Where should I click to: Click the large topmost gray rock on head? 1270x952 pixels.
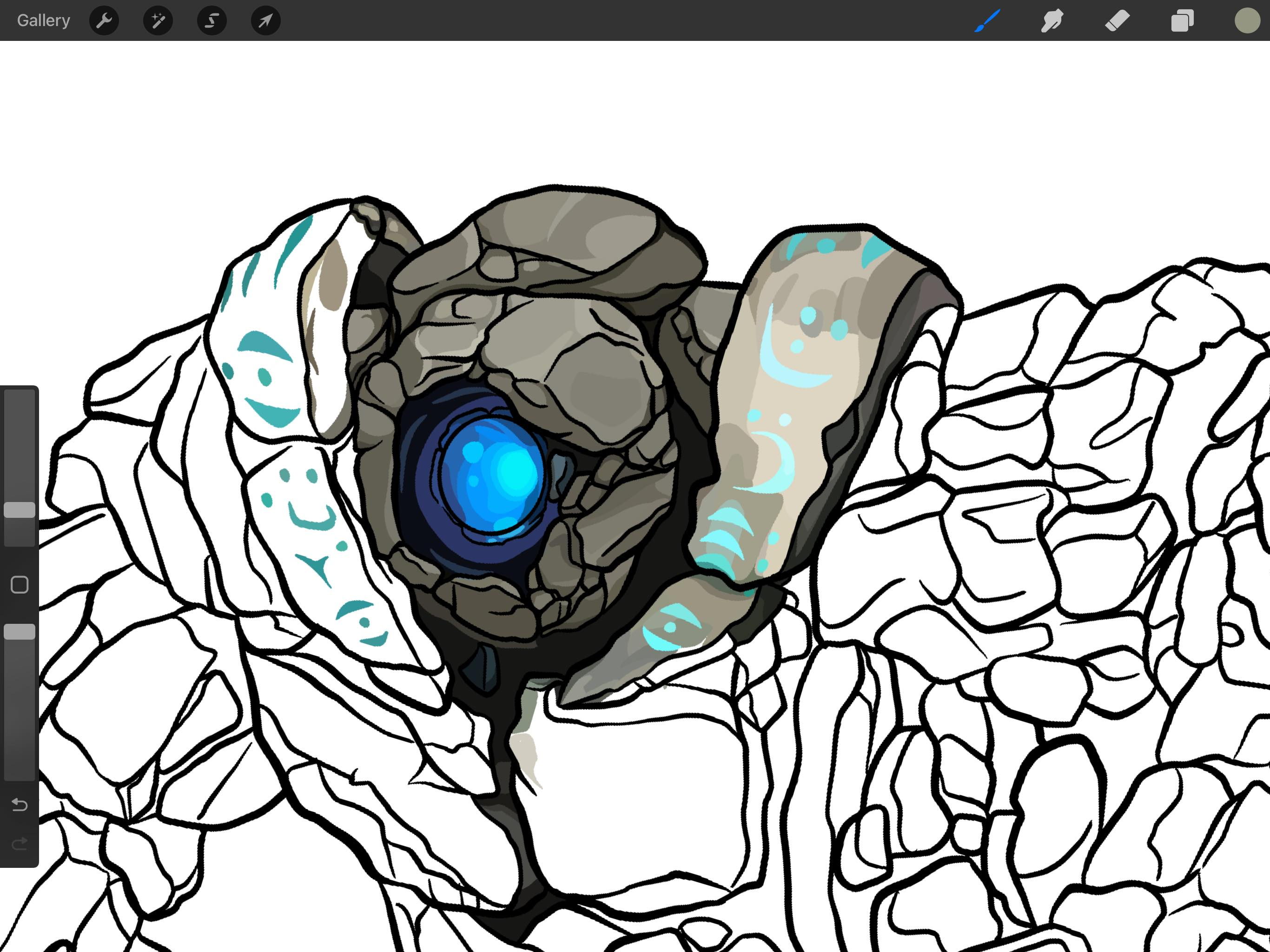point(574,230)
